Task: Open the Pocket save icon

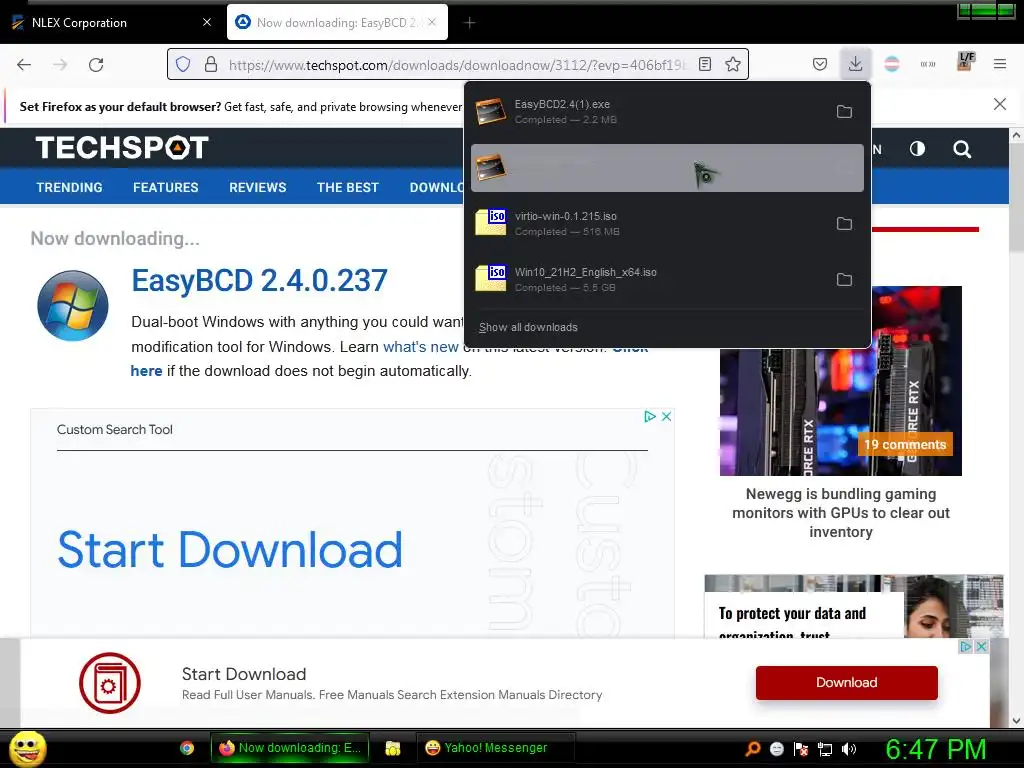Action: coord(820,64)
